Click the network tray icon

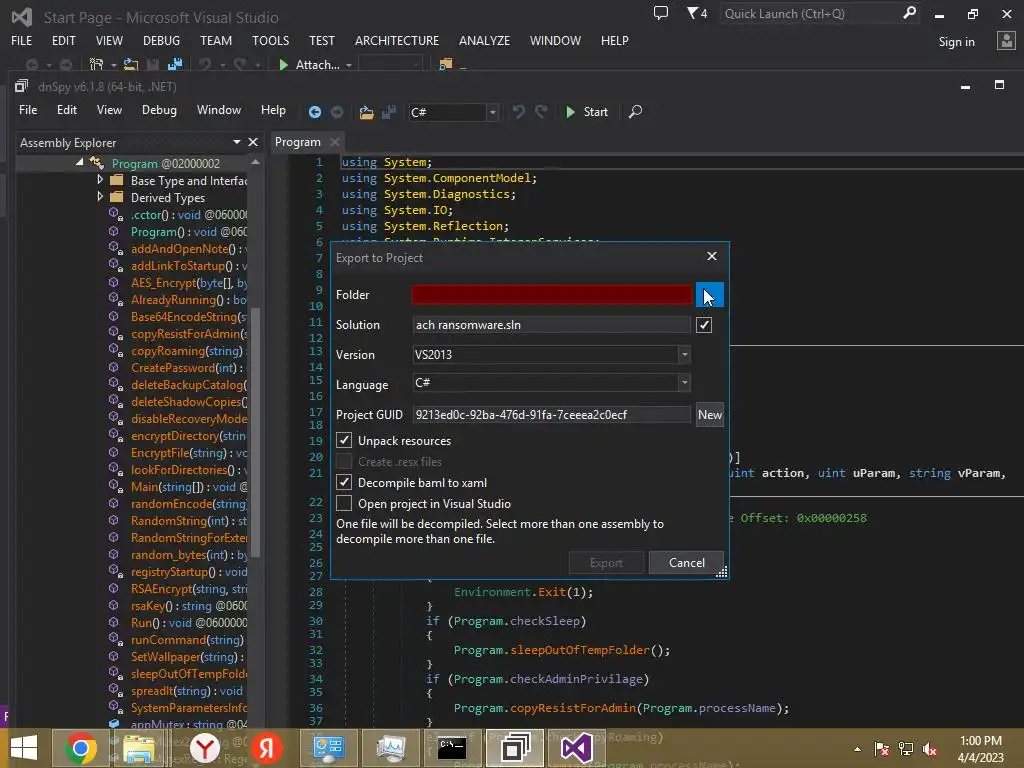(906, 749)
